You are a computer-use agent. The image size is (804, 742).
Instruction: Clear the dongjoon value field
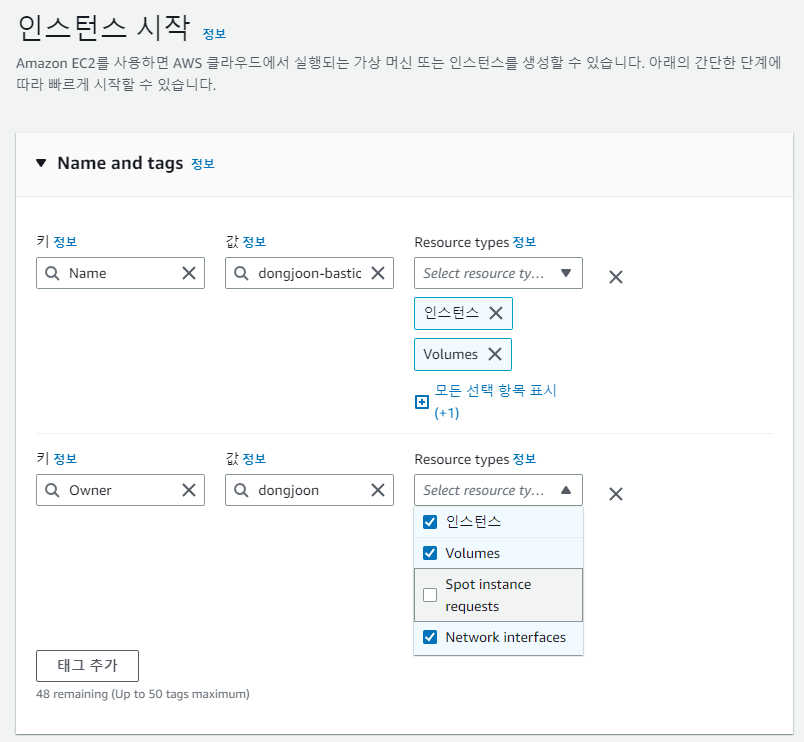378,490
